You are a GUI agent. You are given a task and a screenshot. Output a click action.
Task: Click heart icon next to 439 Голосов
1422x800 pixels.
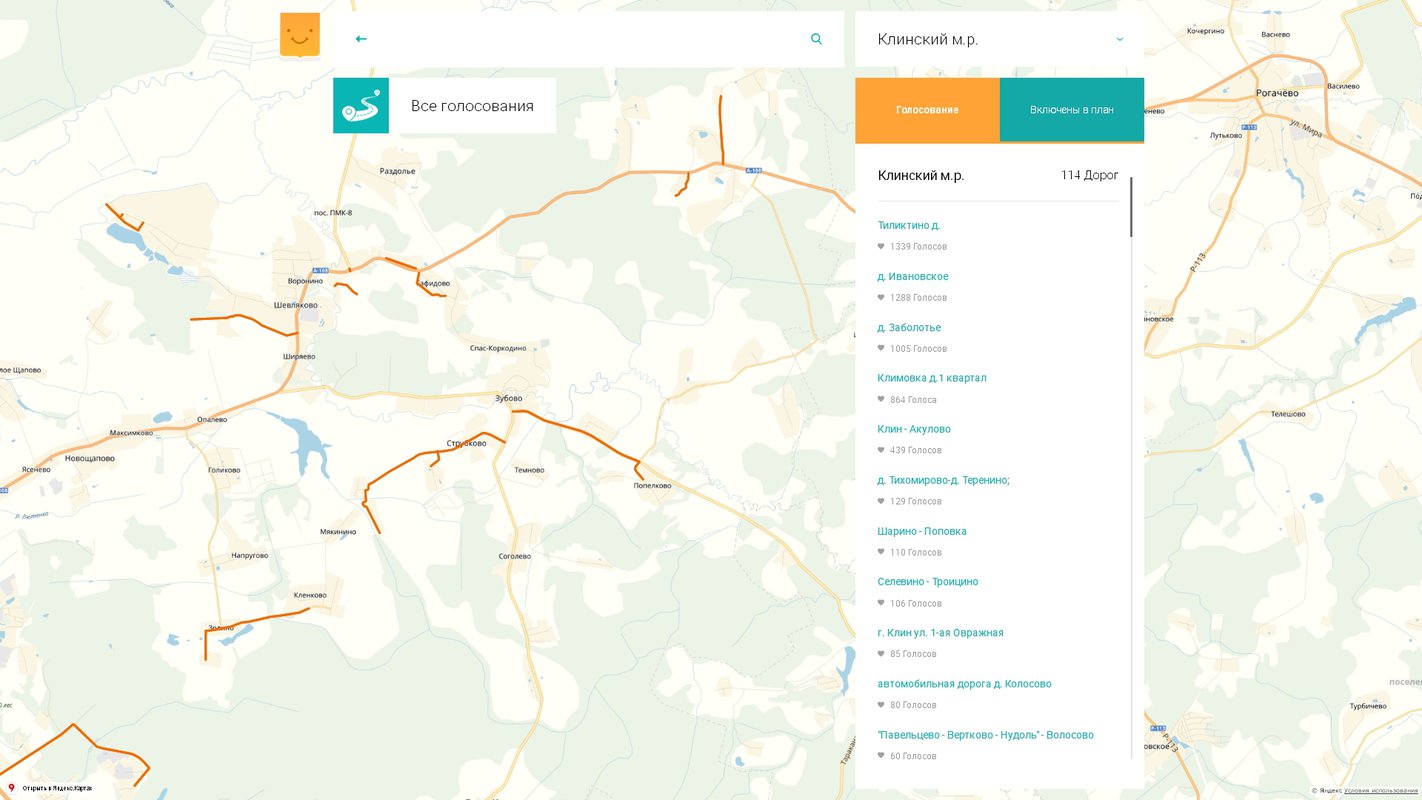[x=881, y=450]
